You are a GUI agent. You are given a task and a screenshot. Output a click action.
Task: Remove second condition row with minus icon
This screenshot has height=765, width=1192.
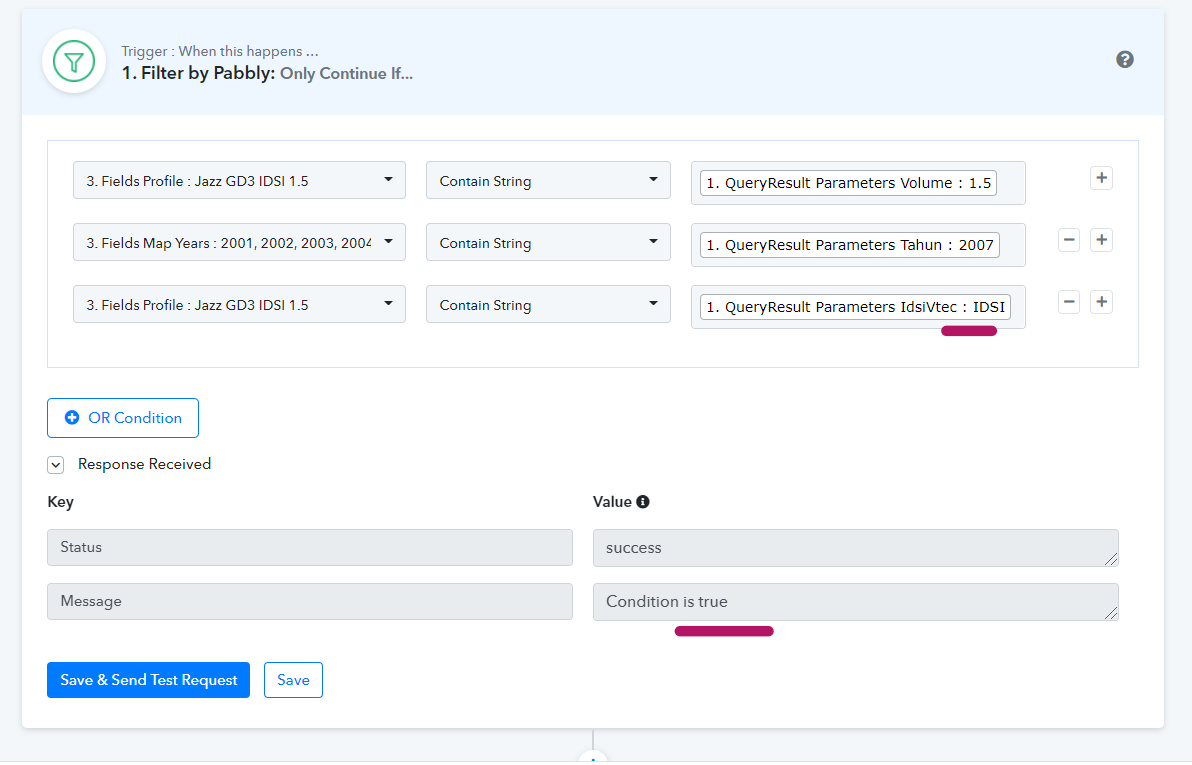pos(1069,240)
